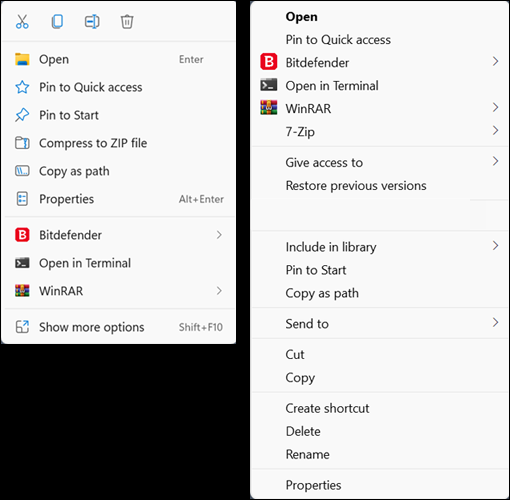Screen dimensions: 510x500
Task: Click the Delete trash icon
Action: (x=127, y=22)
